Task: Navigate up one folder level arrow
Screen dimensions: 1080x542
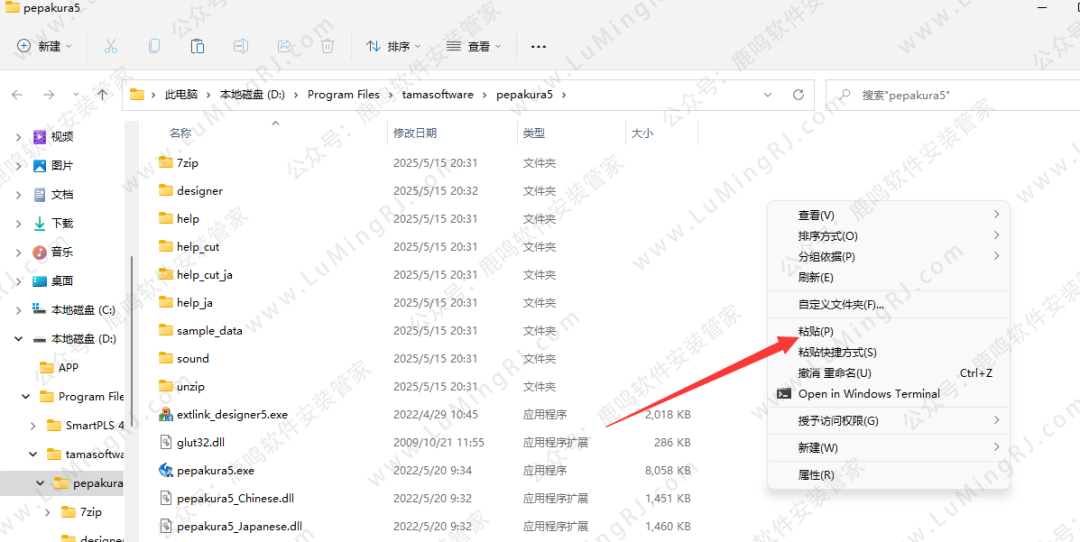Action: pyautogui.click(x=102, y=95)
